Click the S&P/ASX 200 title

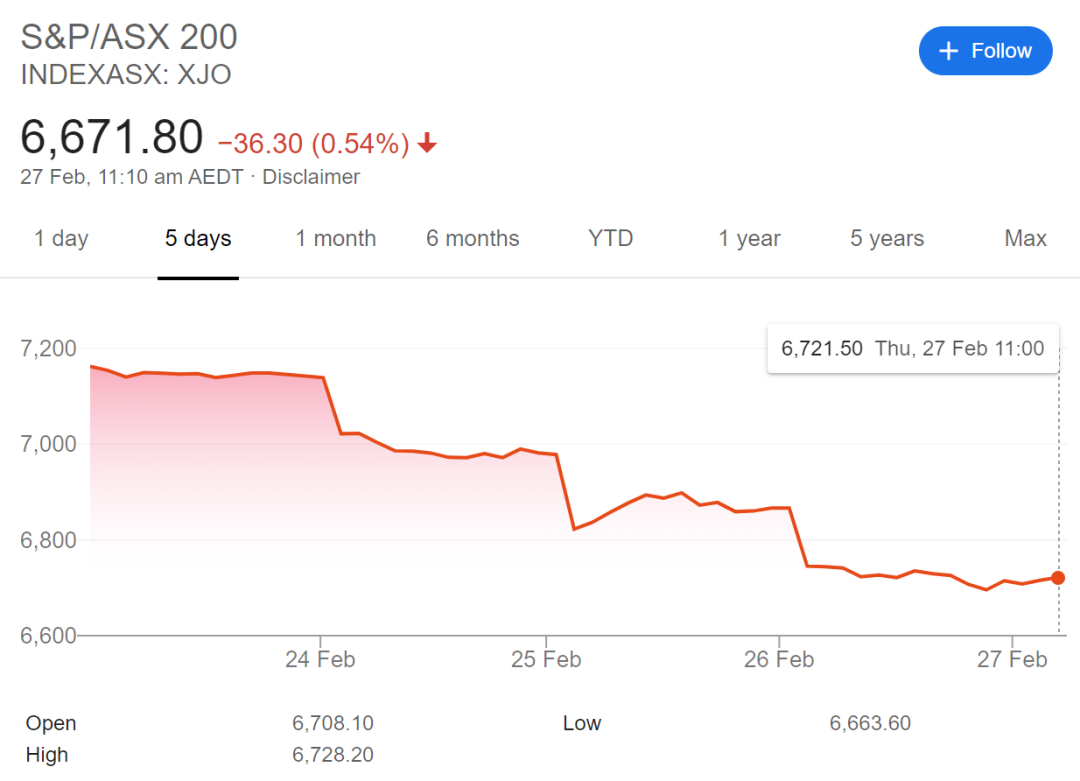[129, 37]
